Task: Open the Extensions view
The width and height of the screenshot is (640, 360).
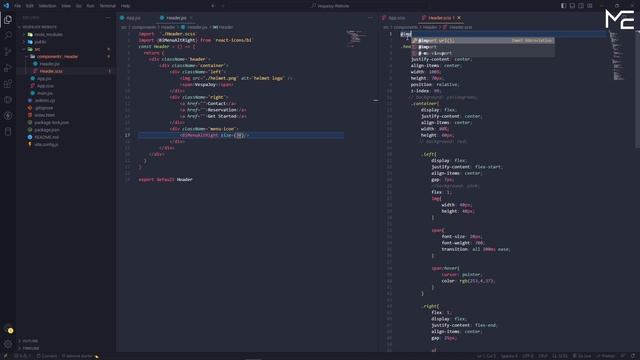Action: 8,84
